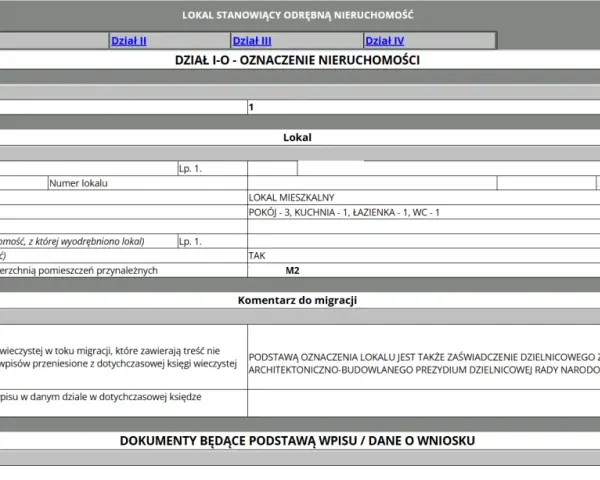Select the LOKAL STANOWIĄCY ODRĘBNĄ NIERUCHOMOŚĆ header text
The image size is (600, 480).
click(x=298, y=15)
